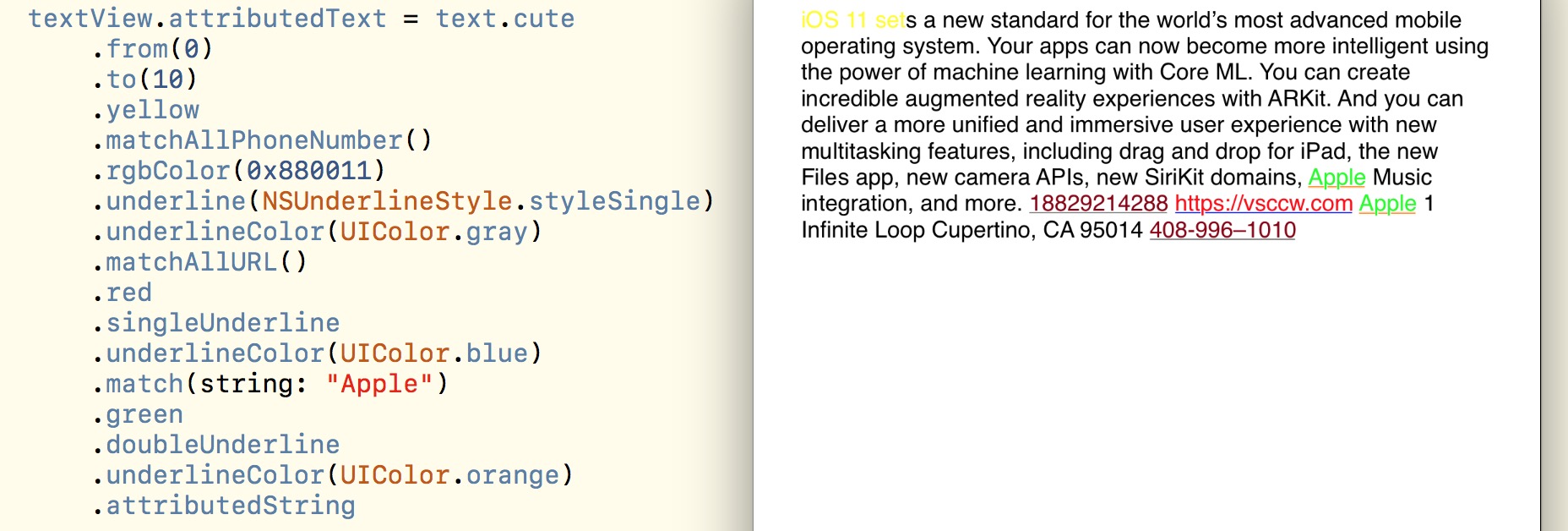The width and height of the screenshot is (1568, 531).
Task: Click the text 'Infinite Loop Cupertino' in preview
Action: [916, 230]
